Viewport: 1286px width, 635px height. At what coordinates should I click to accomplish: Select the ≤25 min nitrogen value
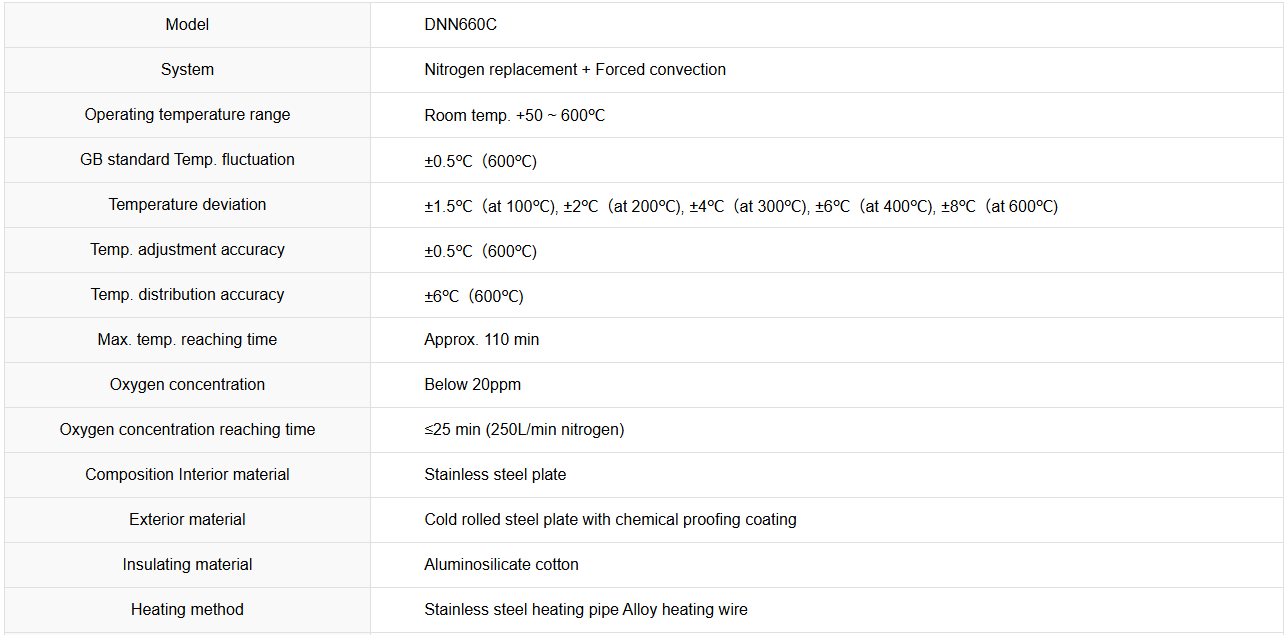(x=524, y=430)
